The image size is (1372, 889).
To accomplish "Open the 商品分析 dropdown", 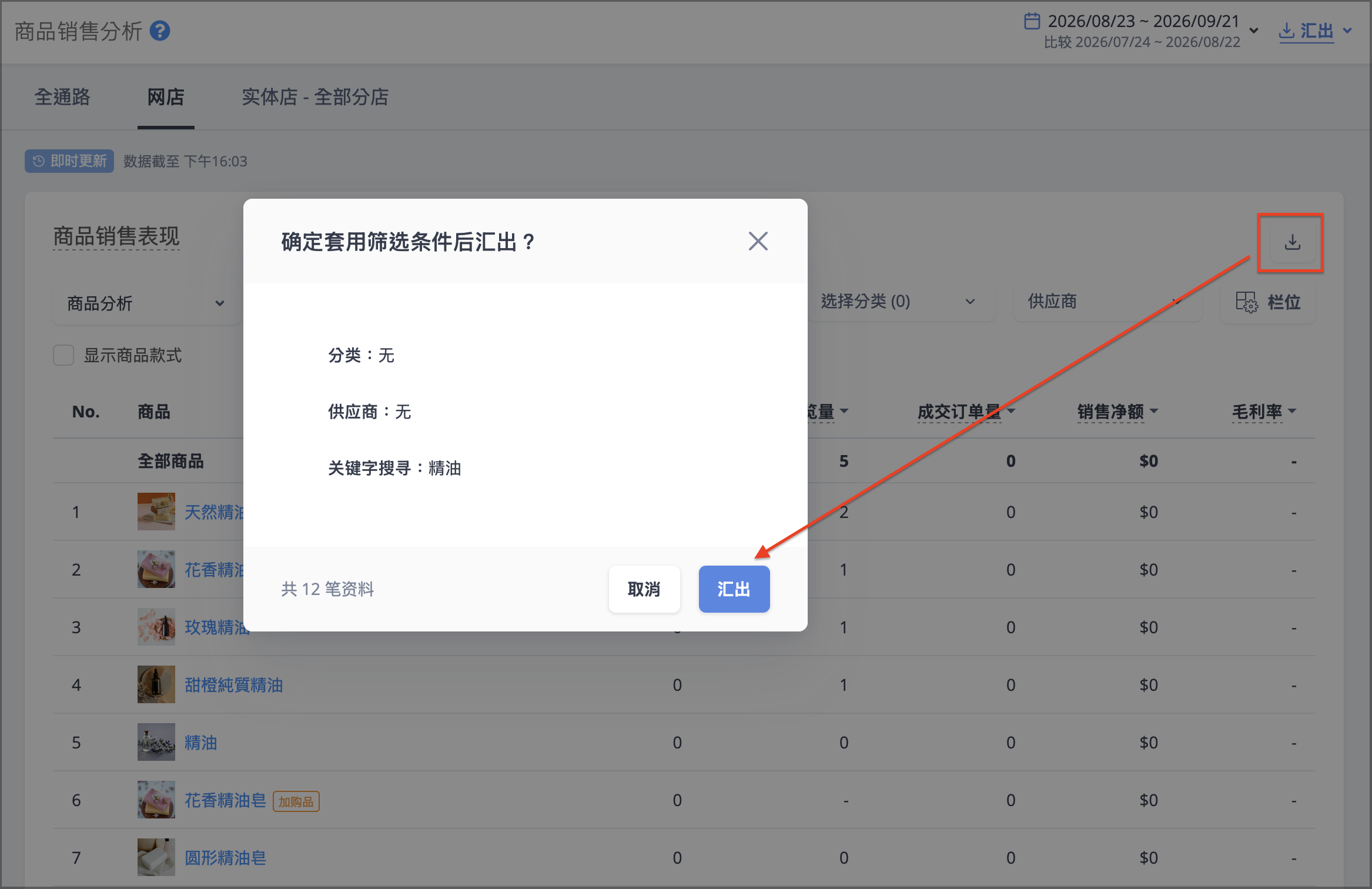I will [146, 303].
